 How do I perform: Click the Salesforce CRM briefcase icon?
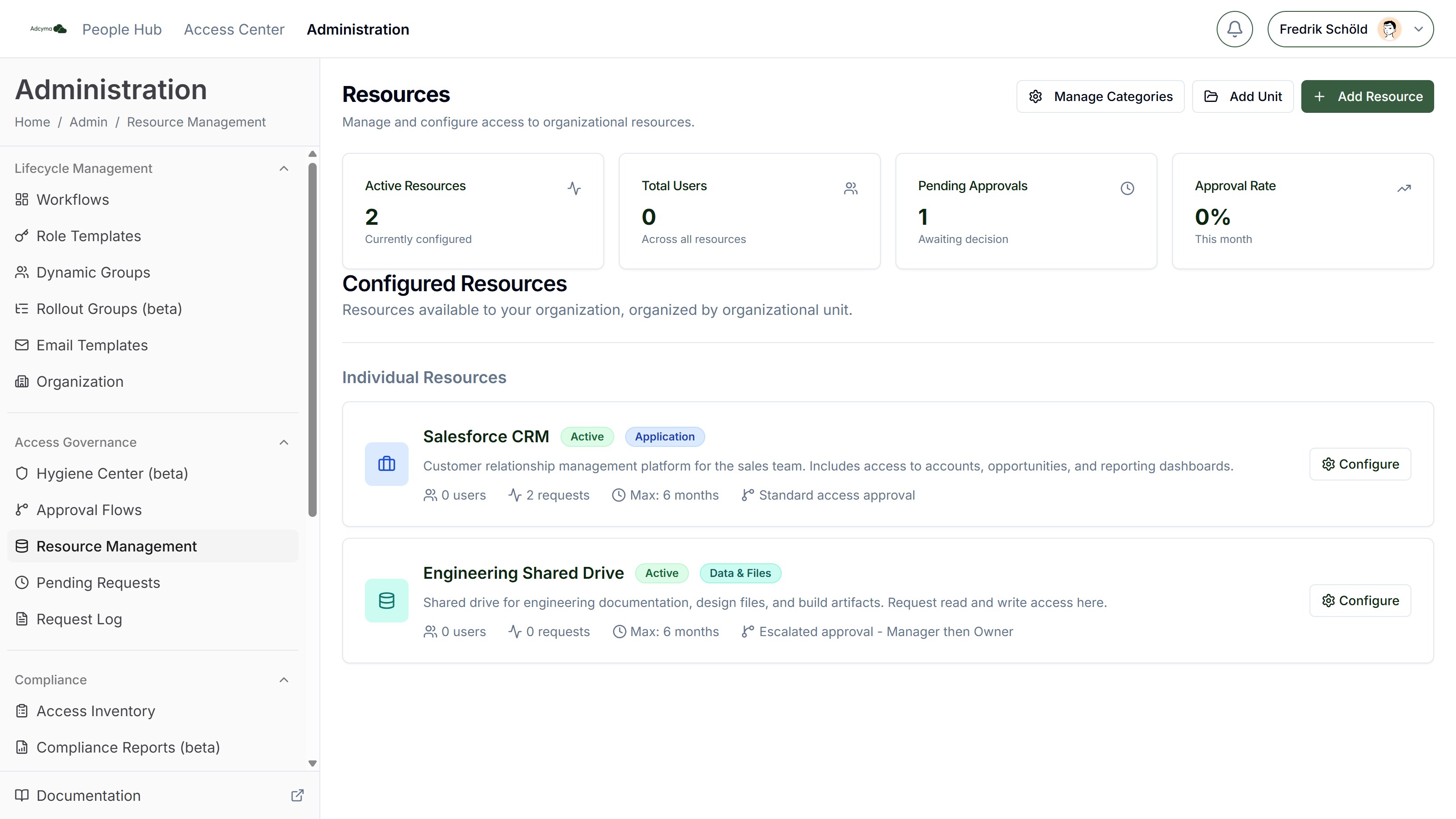pyautogui.click(x=387, y=464)
